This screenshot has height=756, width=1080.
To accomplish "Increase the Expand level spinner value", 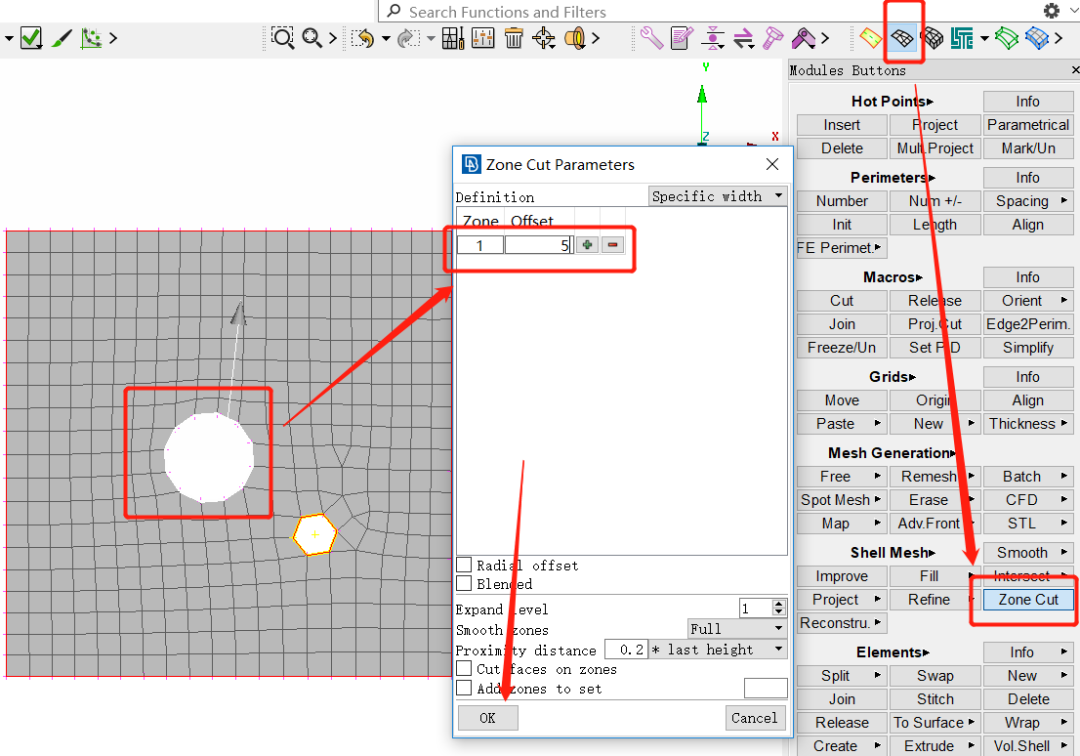I will [779, 604].
